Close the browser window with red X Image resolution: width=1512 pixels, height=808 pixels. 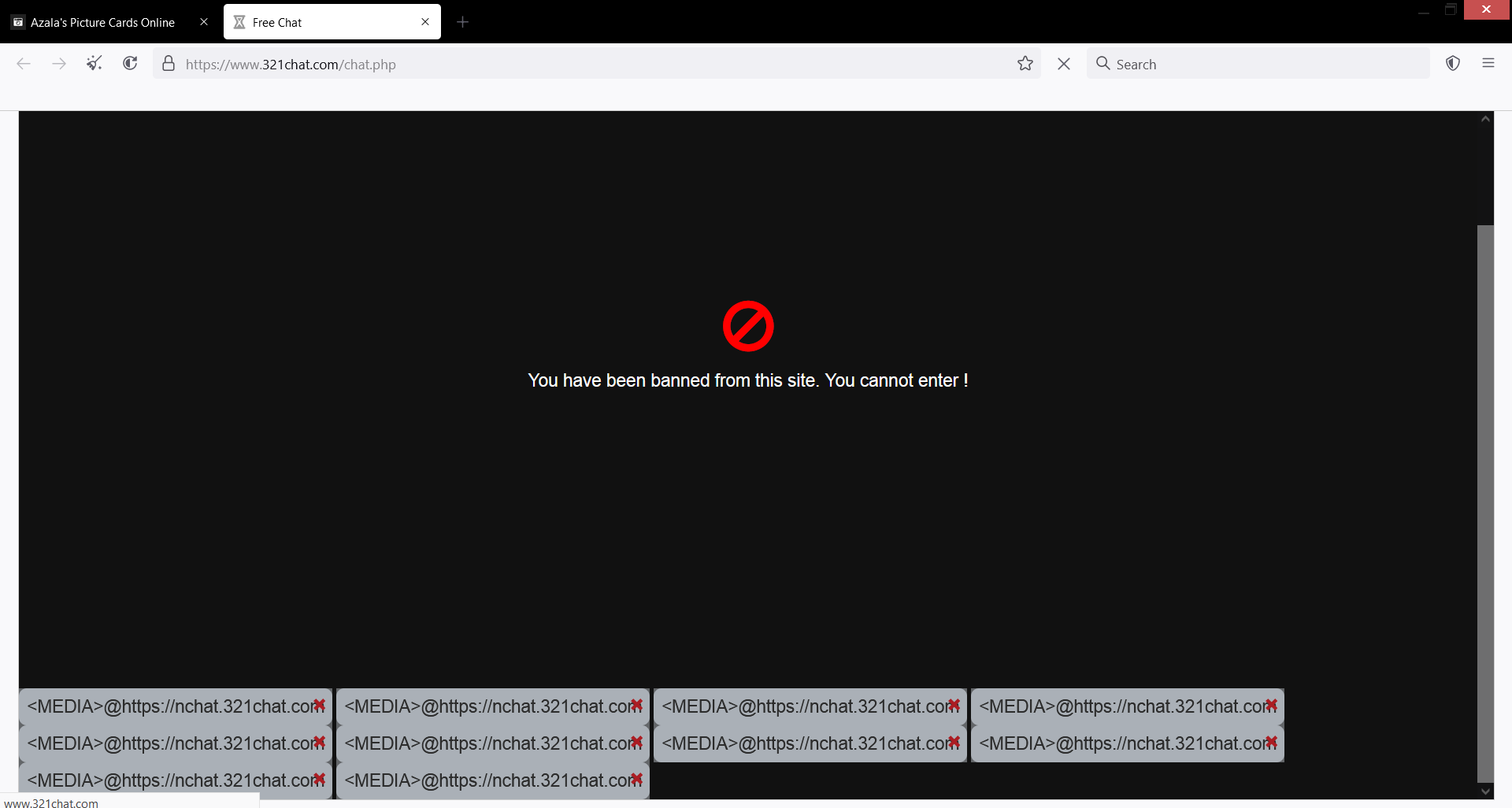[1486, 9]
